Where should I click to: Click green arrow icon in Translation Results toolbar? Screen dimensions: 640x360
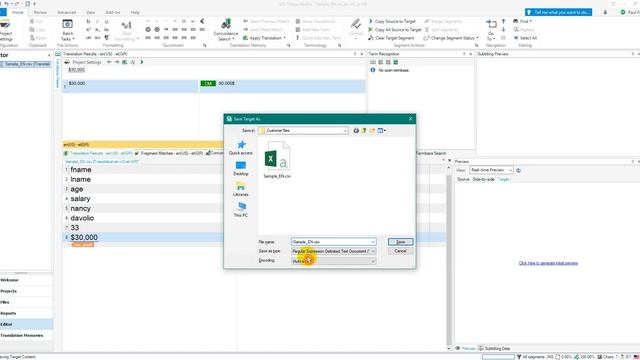tap(142, 62)
